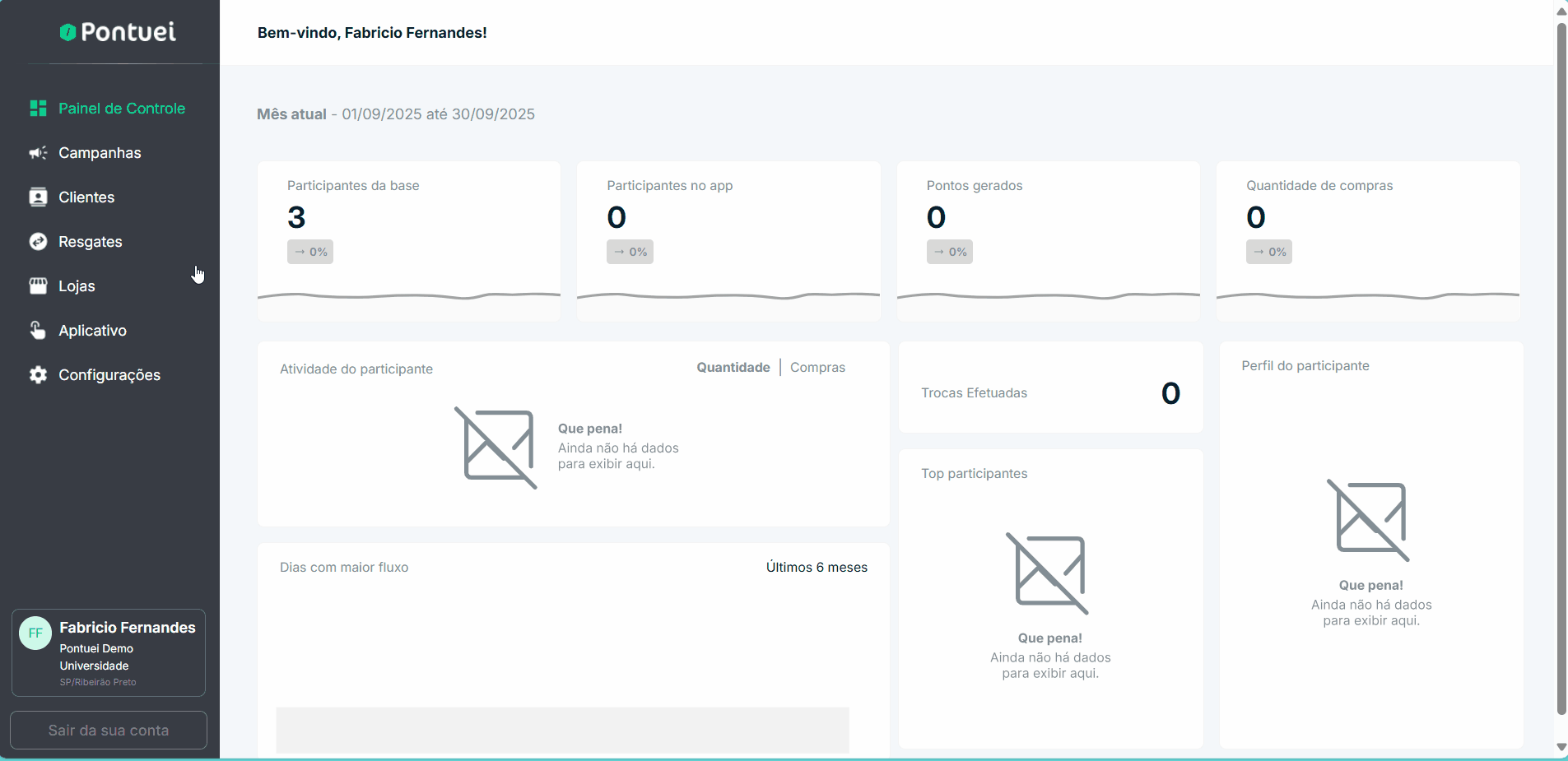Switch activity chart to Compras
Viewport: 1568px width, 761px height.
(817, 368)
